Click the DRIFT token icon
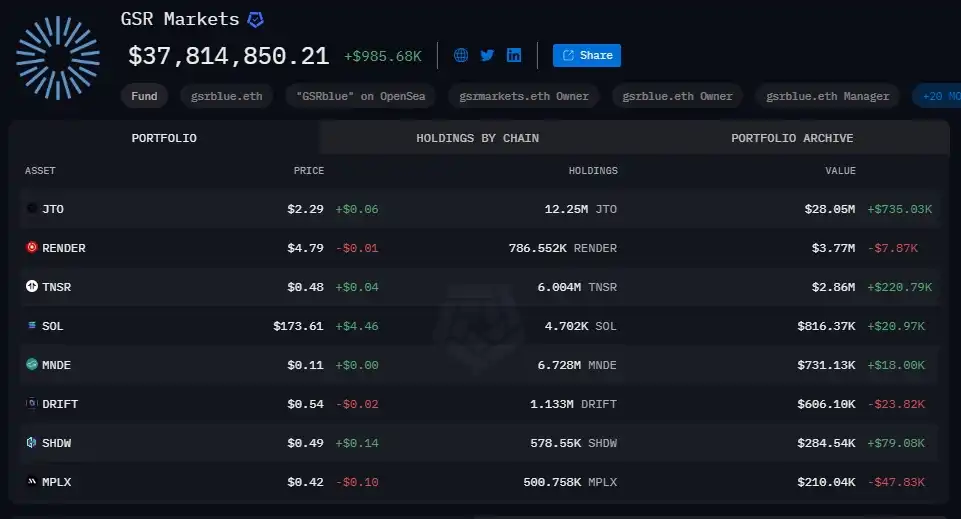Image resolution: width=961 pixels, height=519 pixels. point(32,403)
